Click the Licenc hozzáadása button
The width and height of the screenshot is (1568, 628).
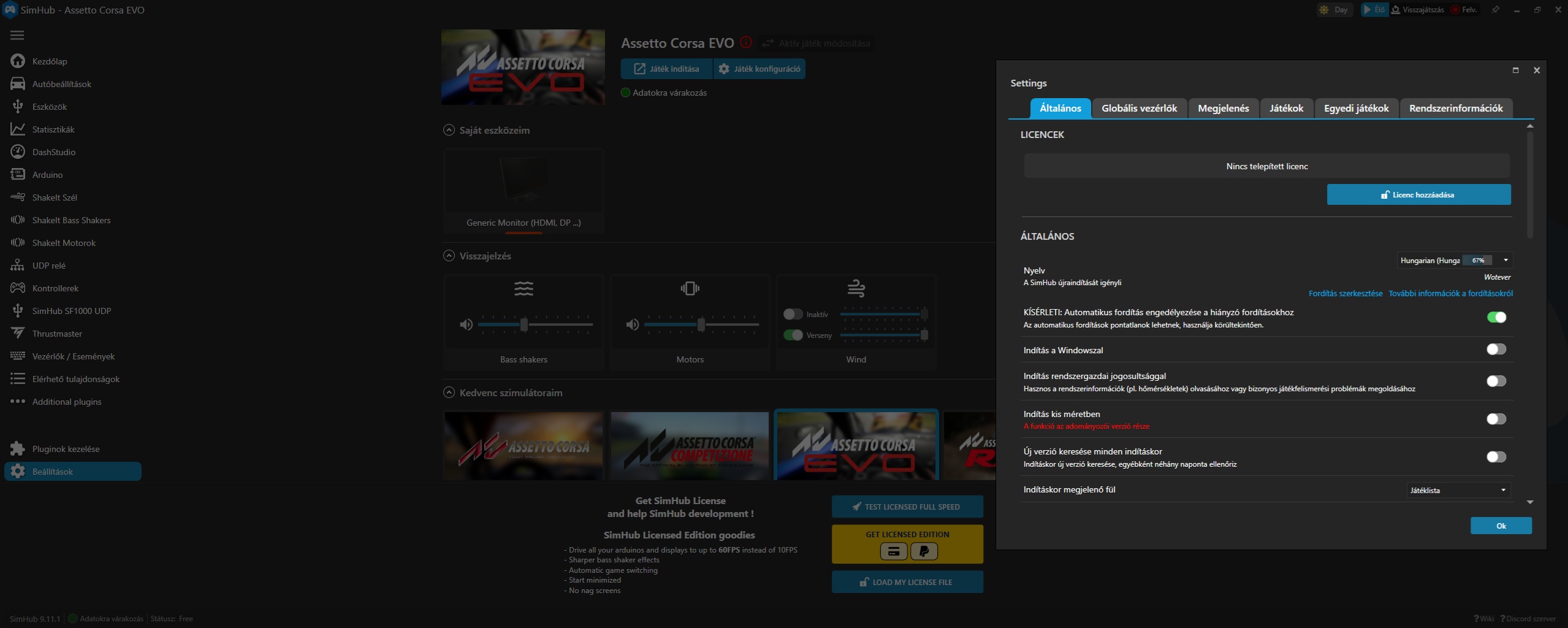1418,195
